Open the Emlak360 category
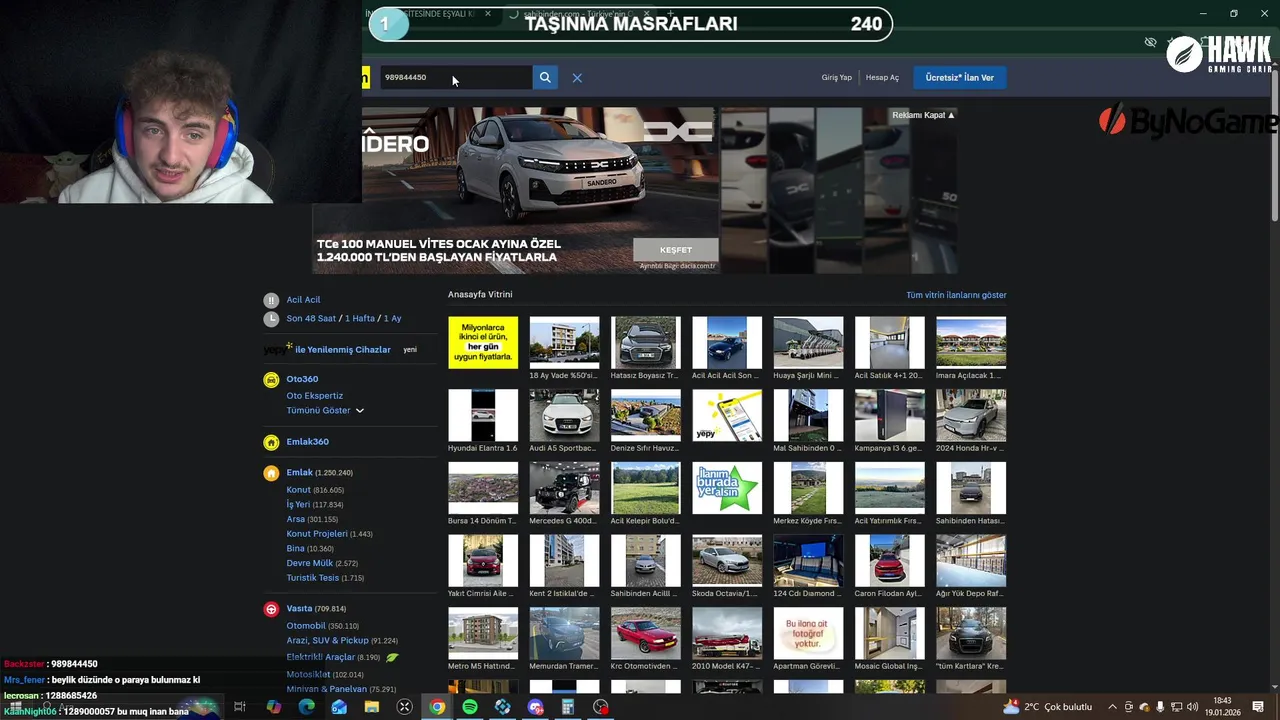This screenshot has width=1280, height=720. click(307, 441)
